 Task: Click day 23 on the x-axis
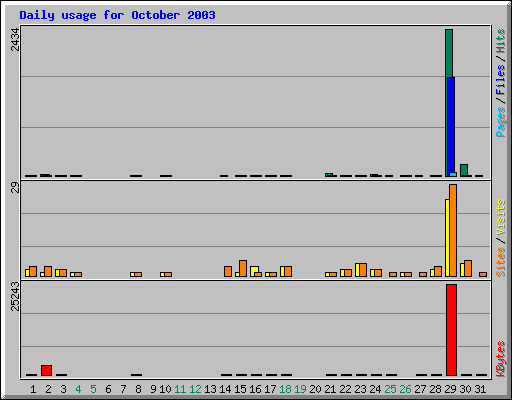[x=360, y=389]
